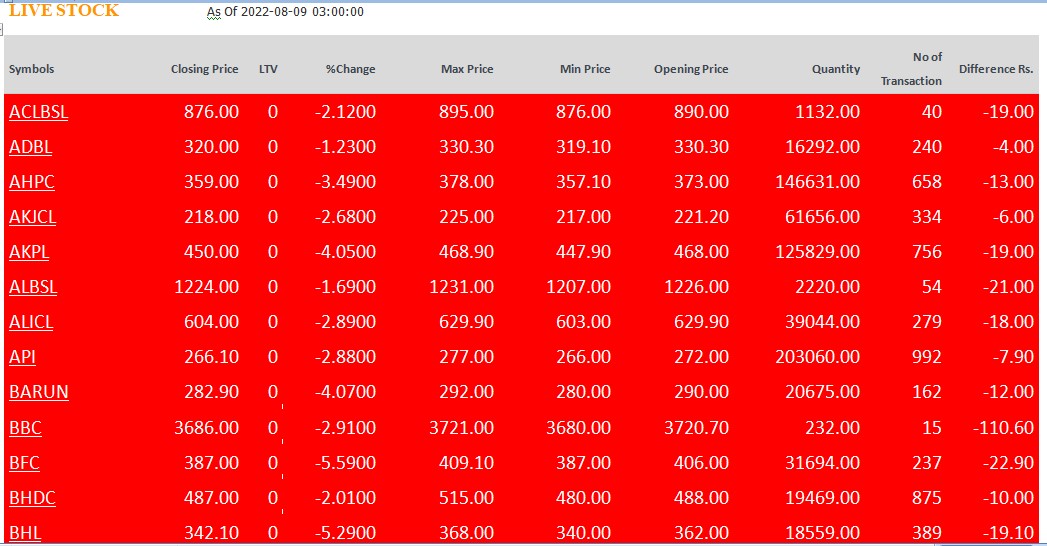The width and height of the screenshot is (1047, 546).
Task: Click BBC opening price 3720.70
Action: 696,428
